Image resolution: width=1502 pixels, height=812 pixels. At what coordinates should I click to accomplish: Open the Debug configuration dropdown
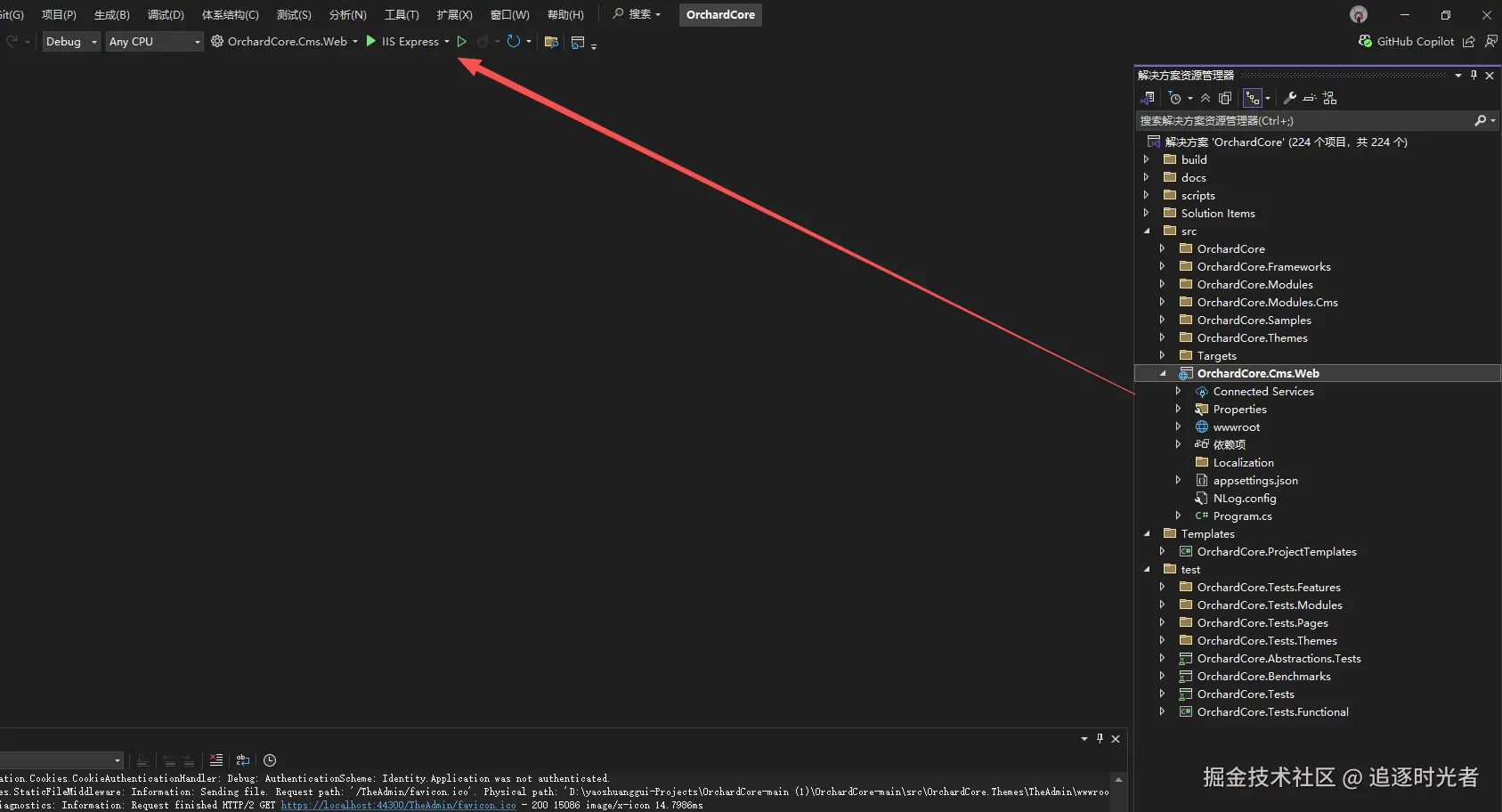[71, 41]
